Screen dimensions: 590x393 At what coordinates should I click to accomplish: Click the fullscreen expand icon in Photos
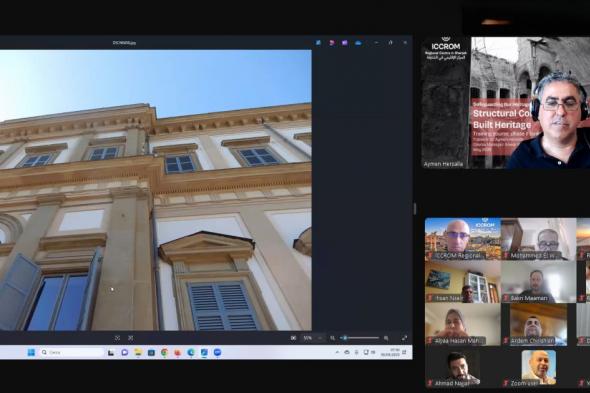pos(404,338)
